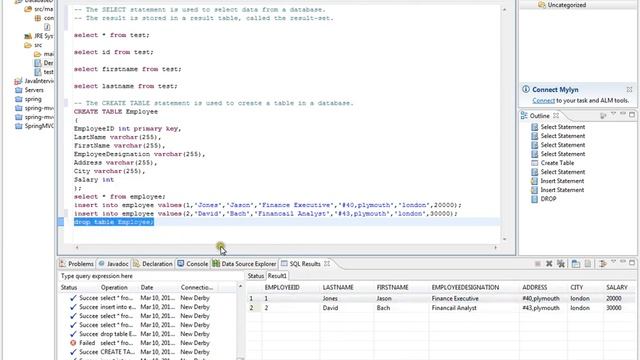Select JRE System library in explorer
Viewport: 640px width, 360px height.
click(39, 36)
